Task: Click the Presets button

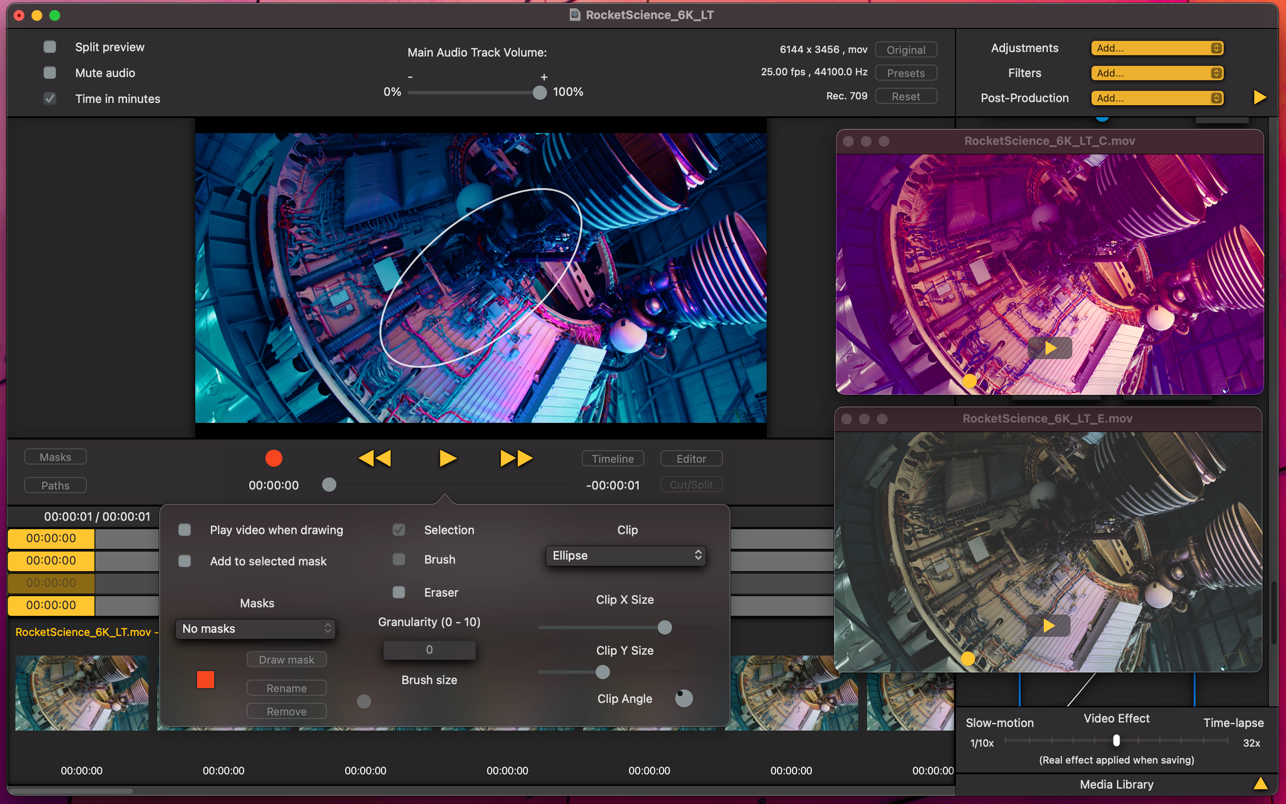Action: coord(905,73)
